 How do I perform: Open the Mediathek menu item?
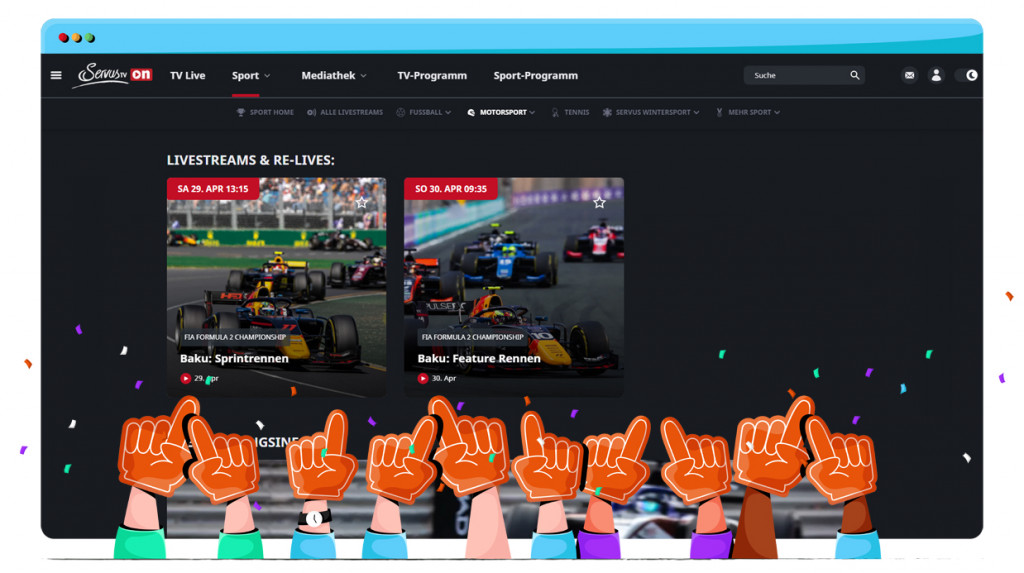point(328,76)
